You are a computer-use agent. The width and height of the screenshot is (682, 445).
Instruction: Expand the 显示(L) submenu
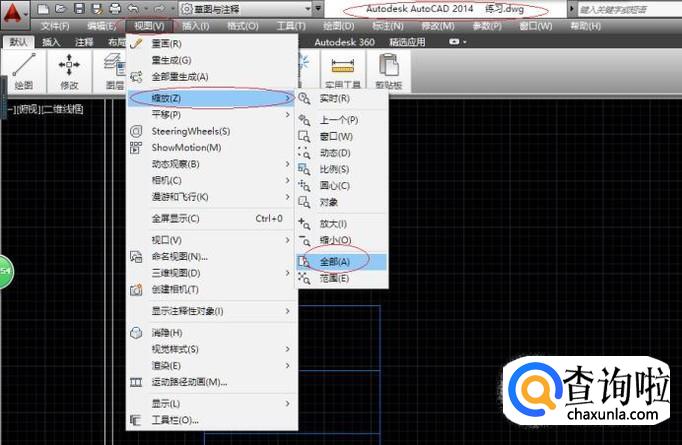(x=212, y=404)
